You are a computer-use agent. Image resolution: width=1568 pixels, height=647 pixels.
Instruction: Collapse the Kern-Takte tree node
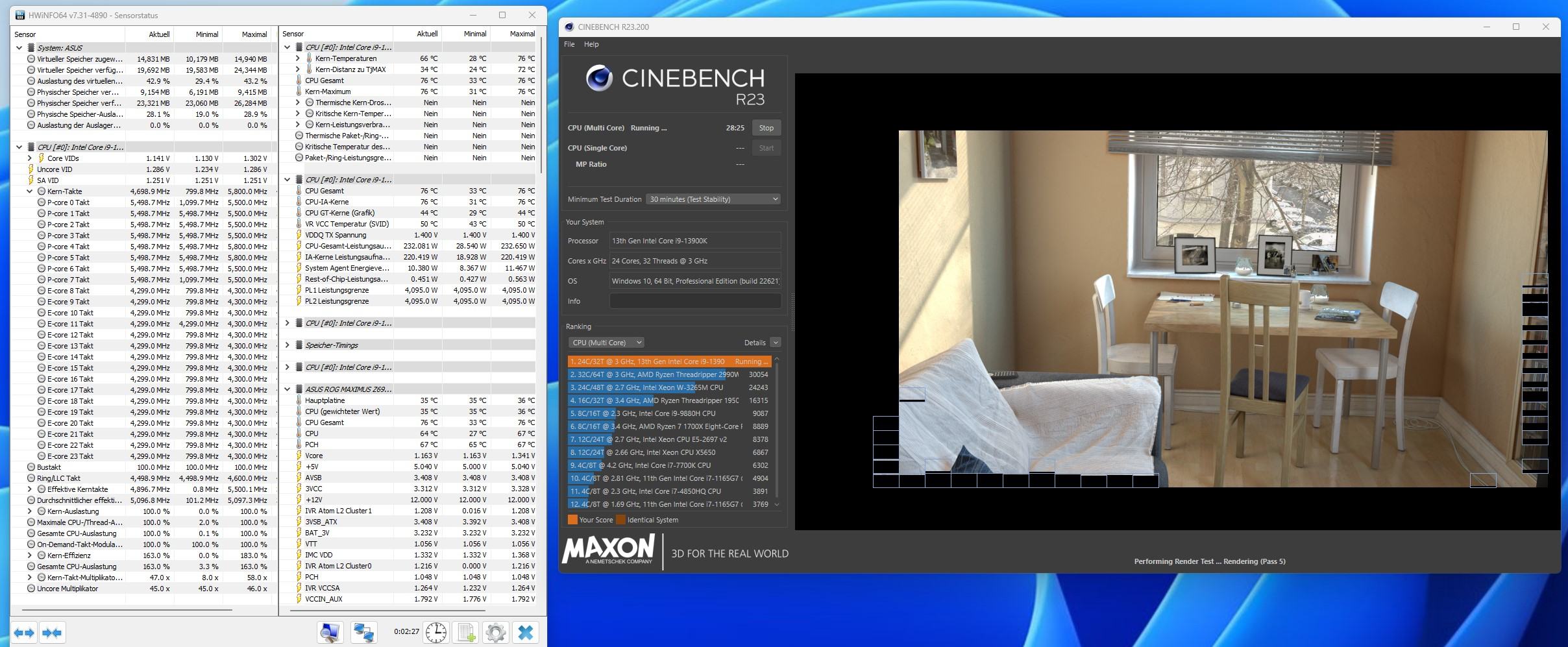click(x=29, y=191)
